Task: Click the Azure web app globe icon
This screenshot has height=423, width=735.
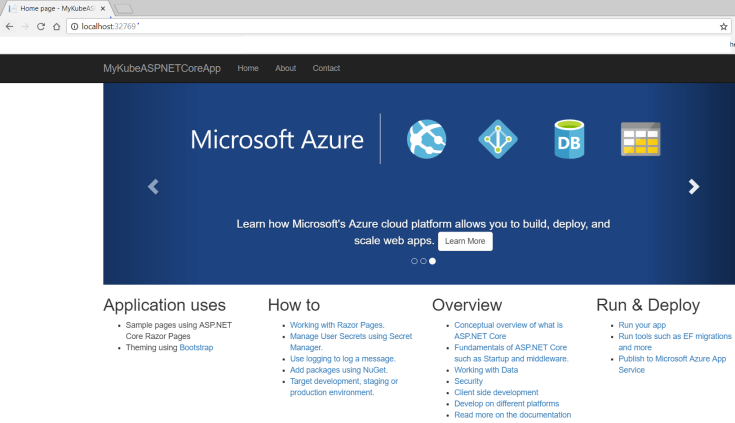Action: click(427, 139)
